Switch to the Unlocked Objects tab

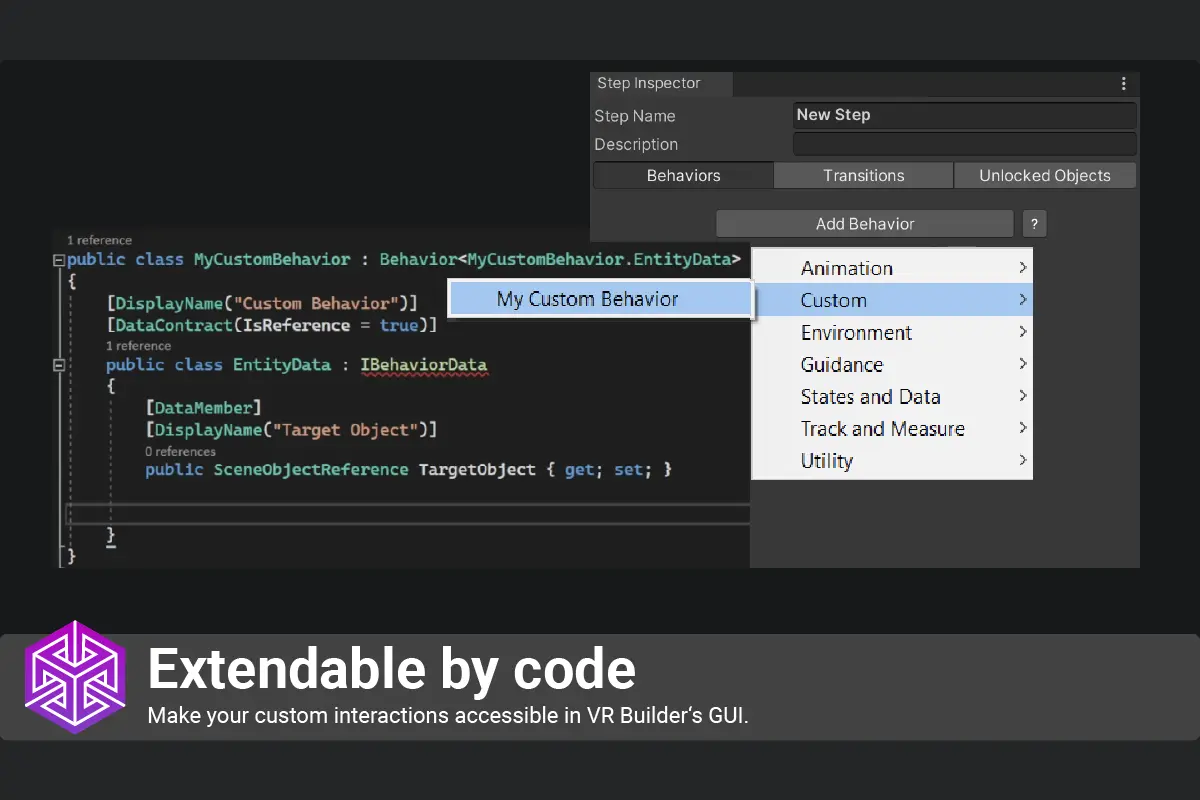pos(1045,176)
